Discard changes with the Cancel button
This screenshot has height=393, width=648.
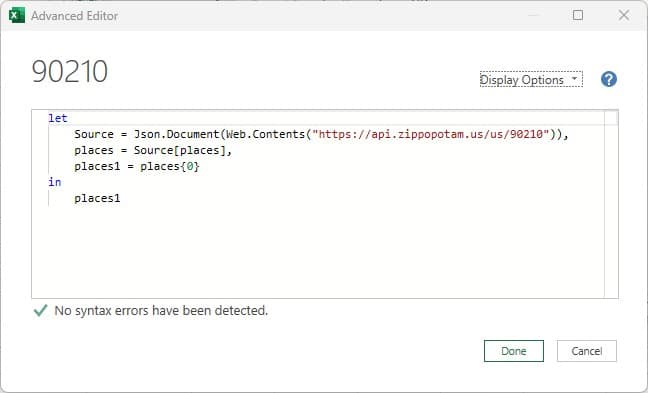coord(586,351)
